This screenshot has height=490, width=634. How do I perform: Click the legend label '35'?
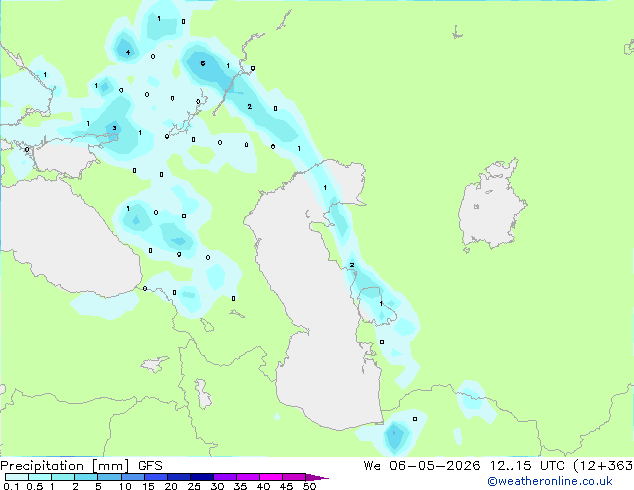pyautogui.click(x=240, y=486)
